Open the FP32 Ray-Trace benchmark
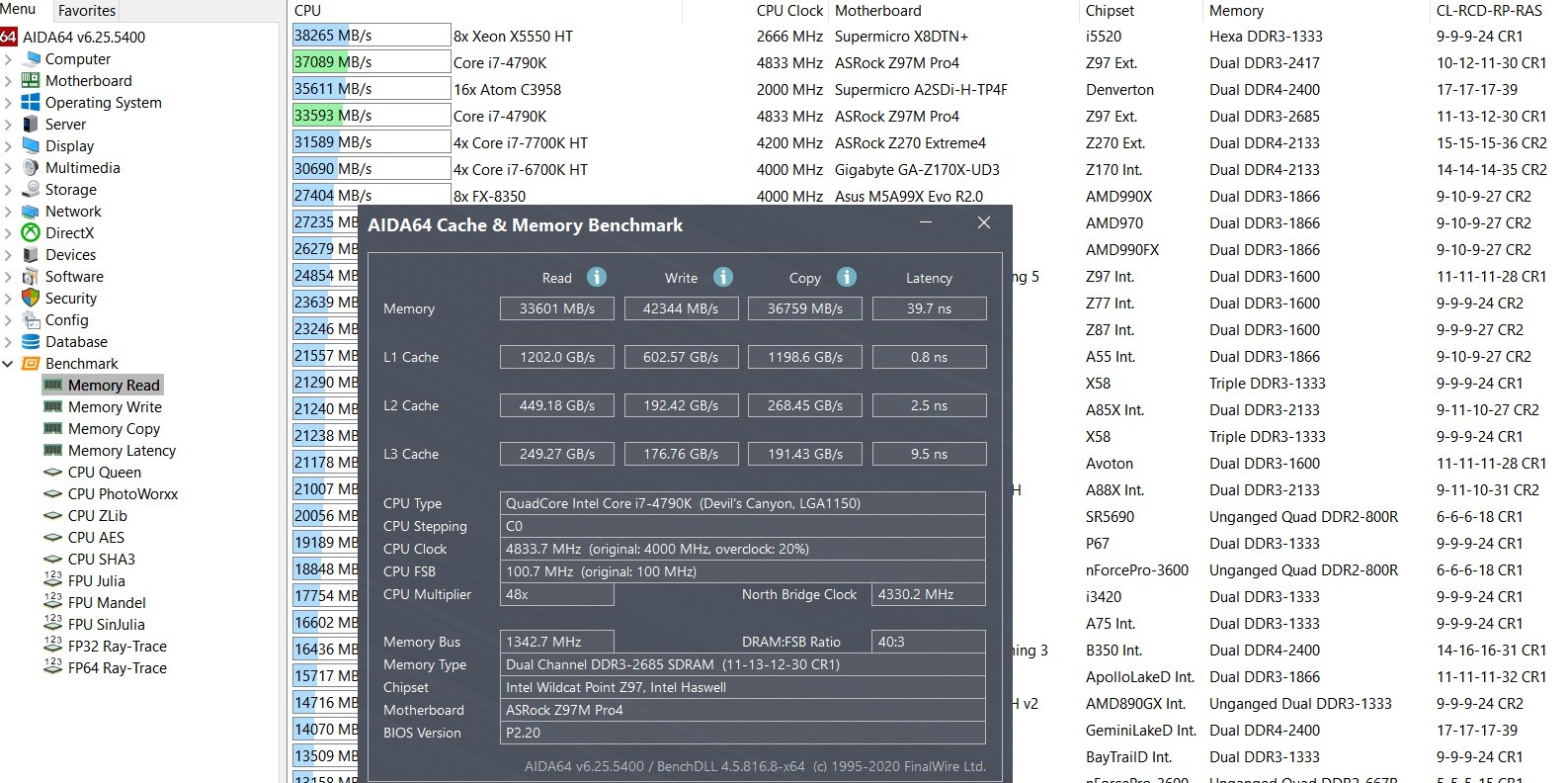This screenshot has height=783, width=1568. point(117,647)
